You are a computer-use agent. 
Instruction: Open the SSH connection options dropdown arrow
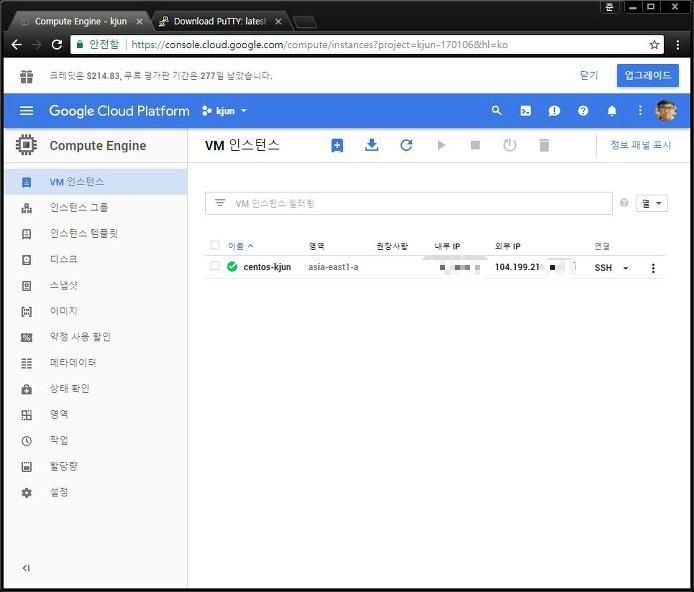(625, 268)
